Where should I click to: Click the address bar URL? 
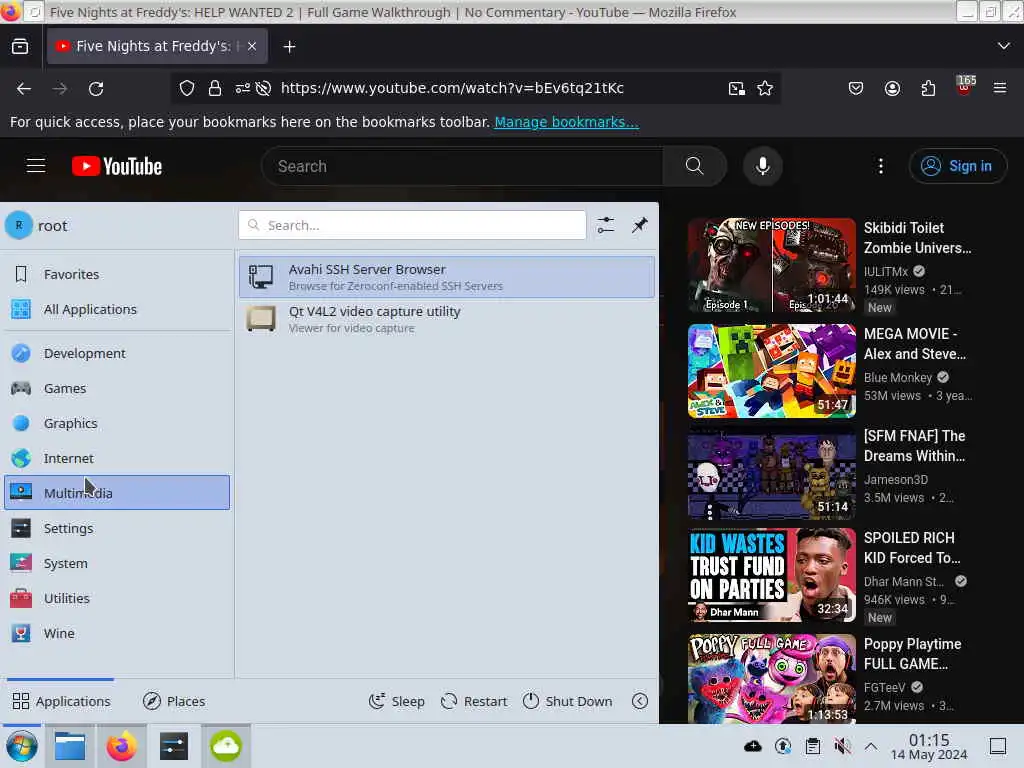tap(452, 88)
